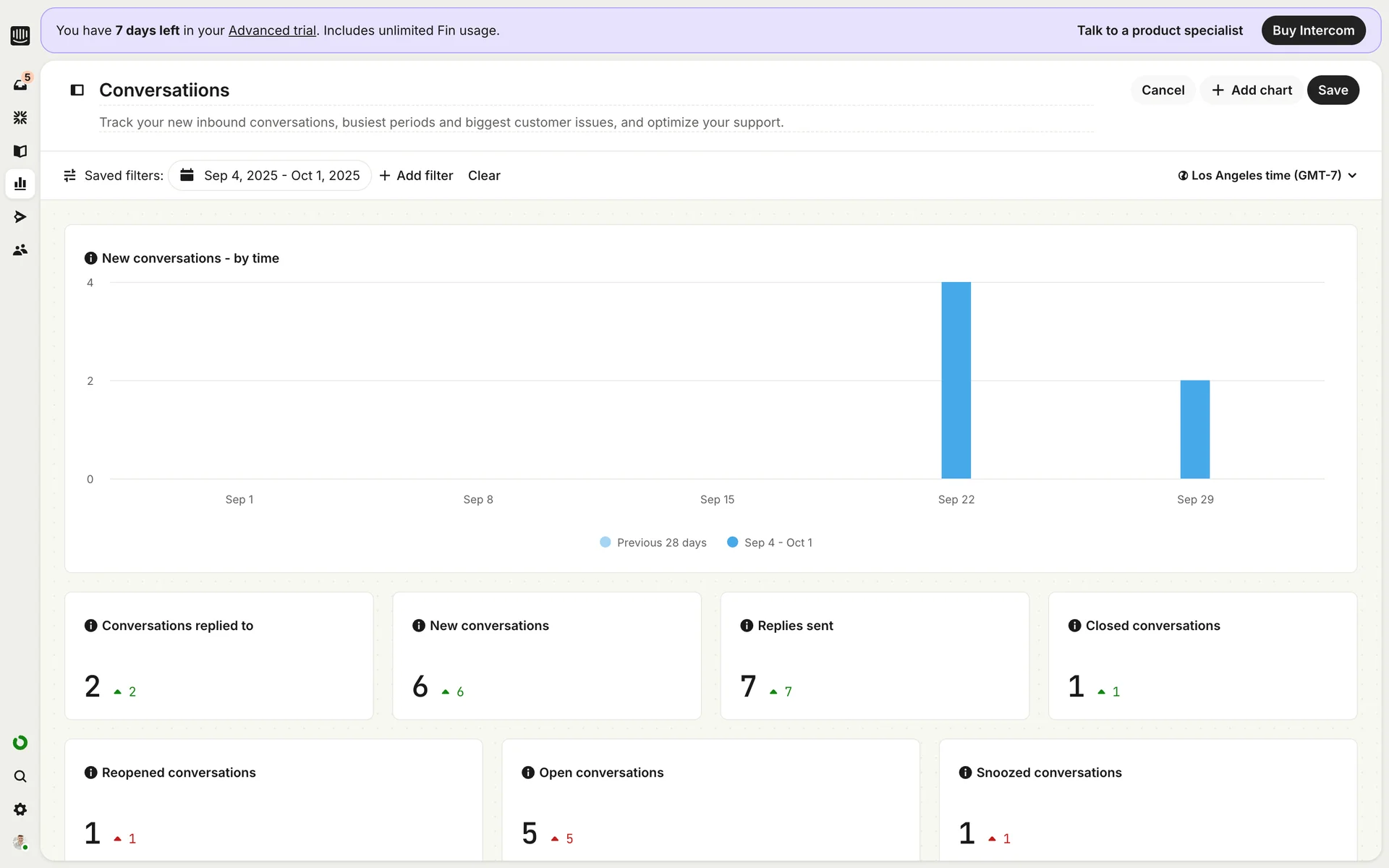Open the Reports bar chart sidebar icon
Viewport: 1389px width, 868px height.
point(20,184)
